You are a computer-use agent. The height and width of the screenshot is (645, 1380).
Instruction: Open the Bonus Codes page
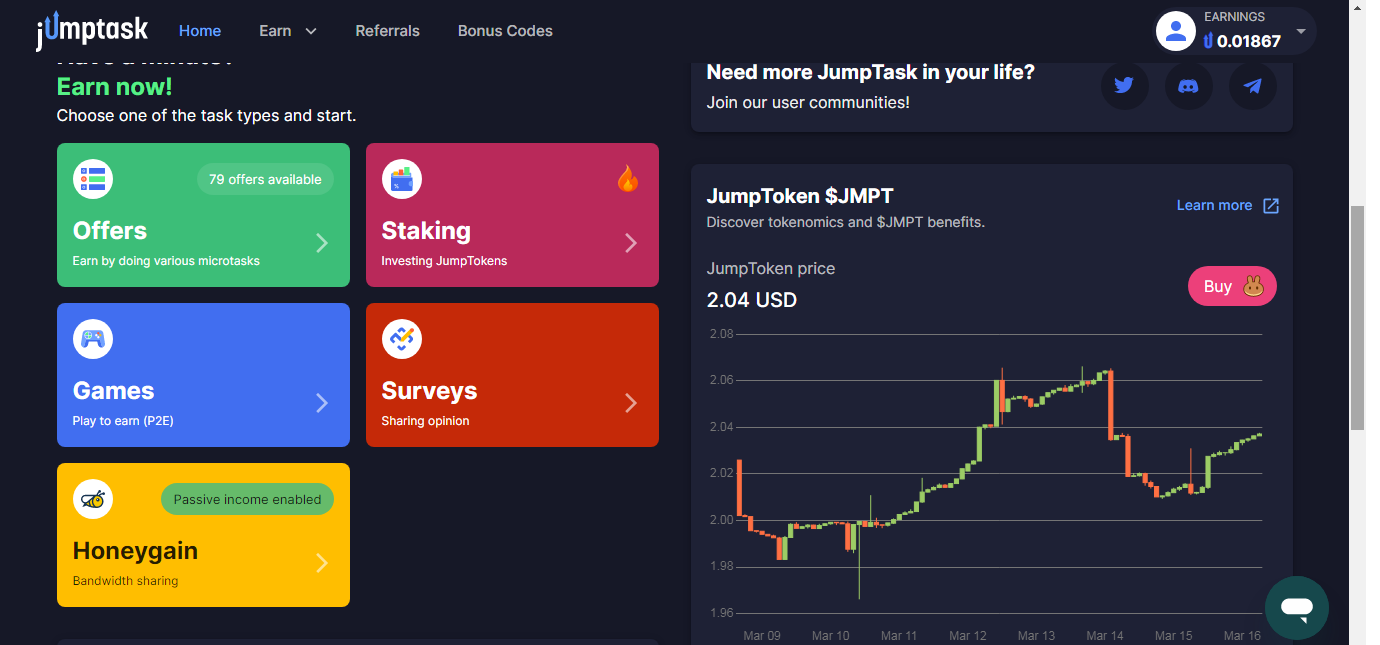point(505,31)
